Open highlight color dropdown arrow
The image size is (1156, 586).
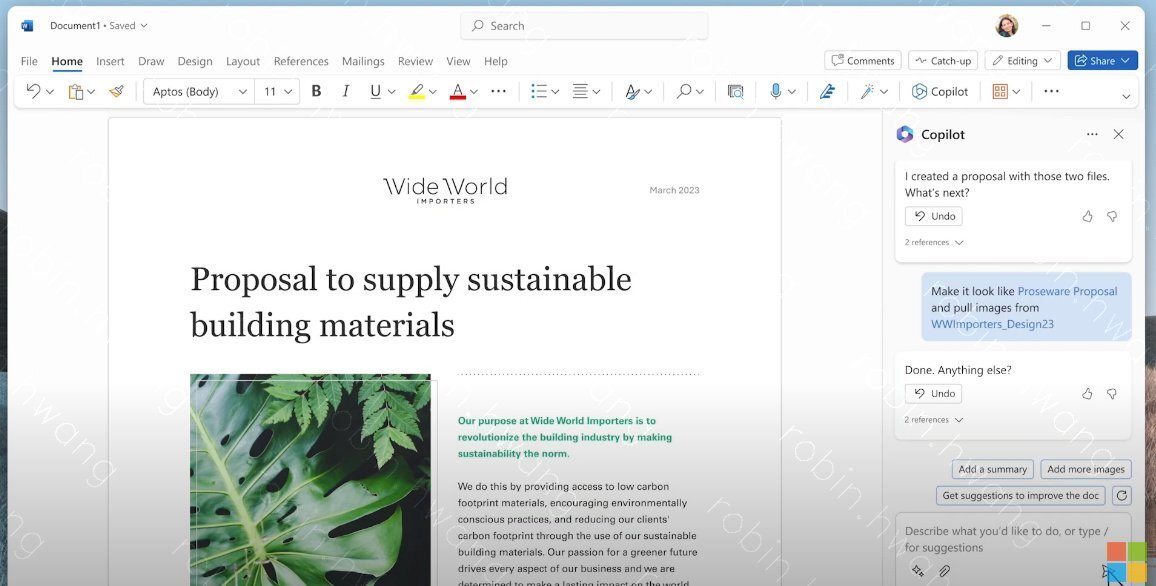pyautogui.click(x=433, y=92)
